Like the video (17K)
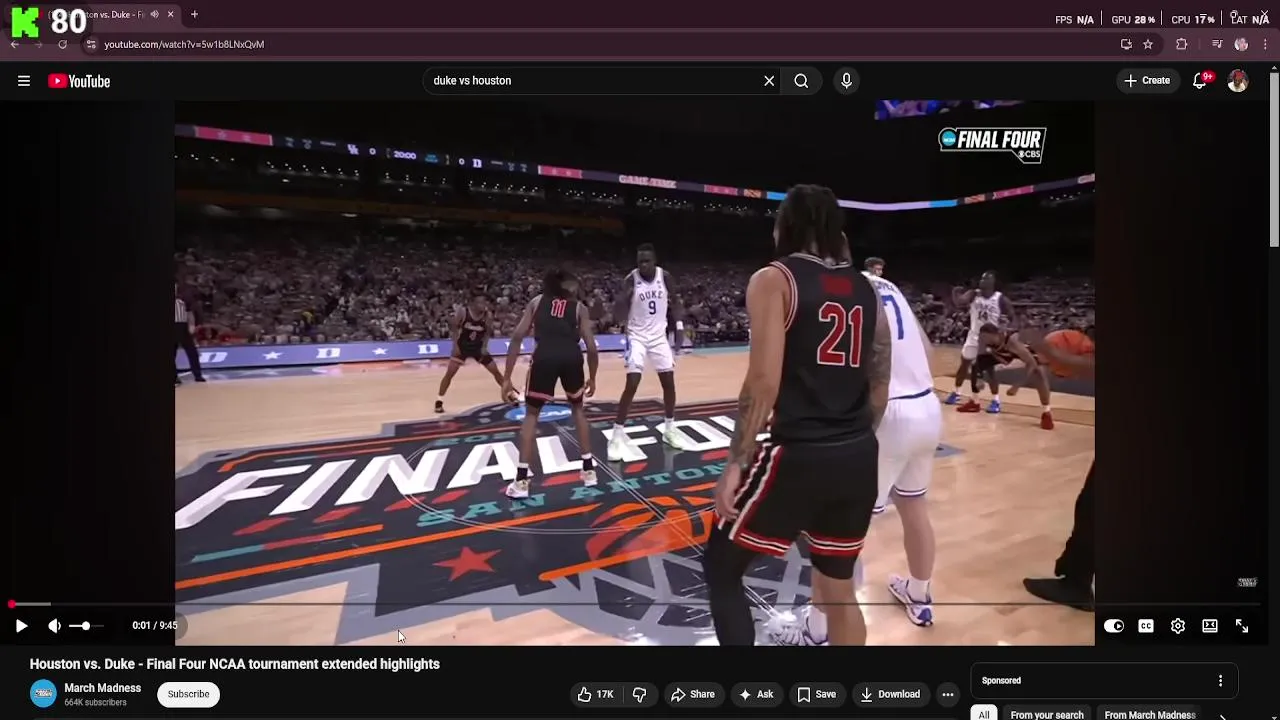 (x=595, y=694)
